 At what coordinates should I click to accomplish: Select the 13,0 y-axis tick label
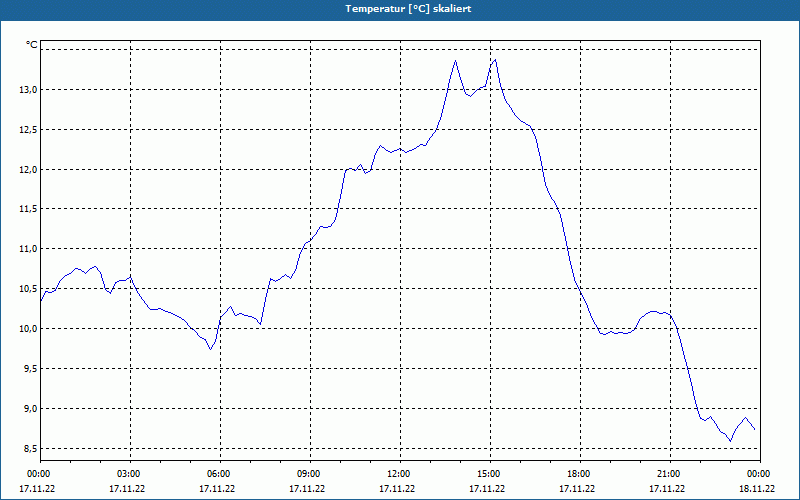click(29, 90)
